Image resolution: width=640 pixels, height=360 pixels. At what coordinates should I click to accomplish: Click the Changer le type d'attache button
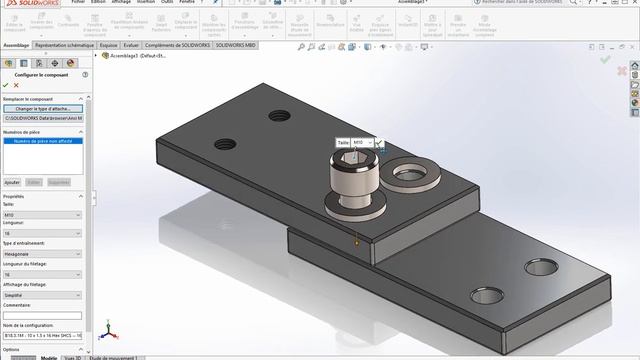(43, 109)
